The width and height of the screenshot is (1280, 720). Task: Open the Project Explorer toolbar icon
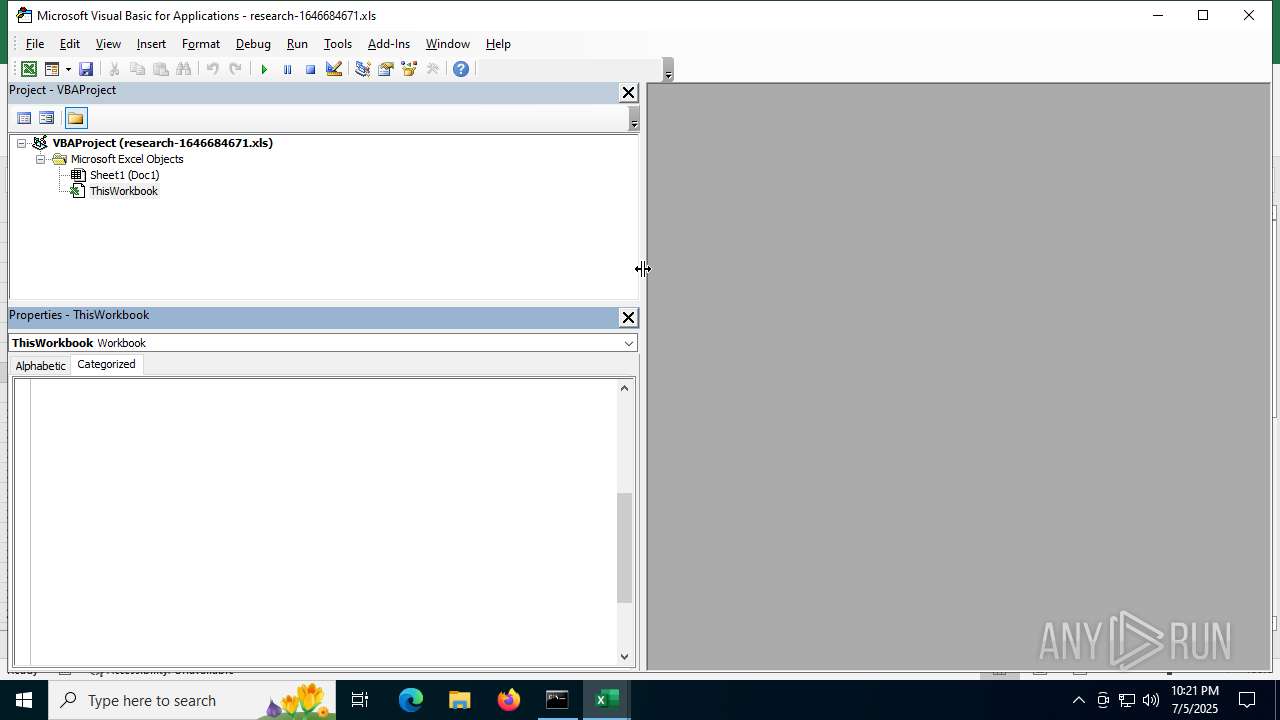pos(362,69)
